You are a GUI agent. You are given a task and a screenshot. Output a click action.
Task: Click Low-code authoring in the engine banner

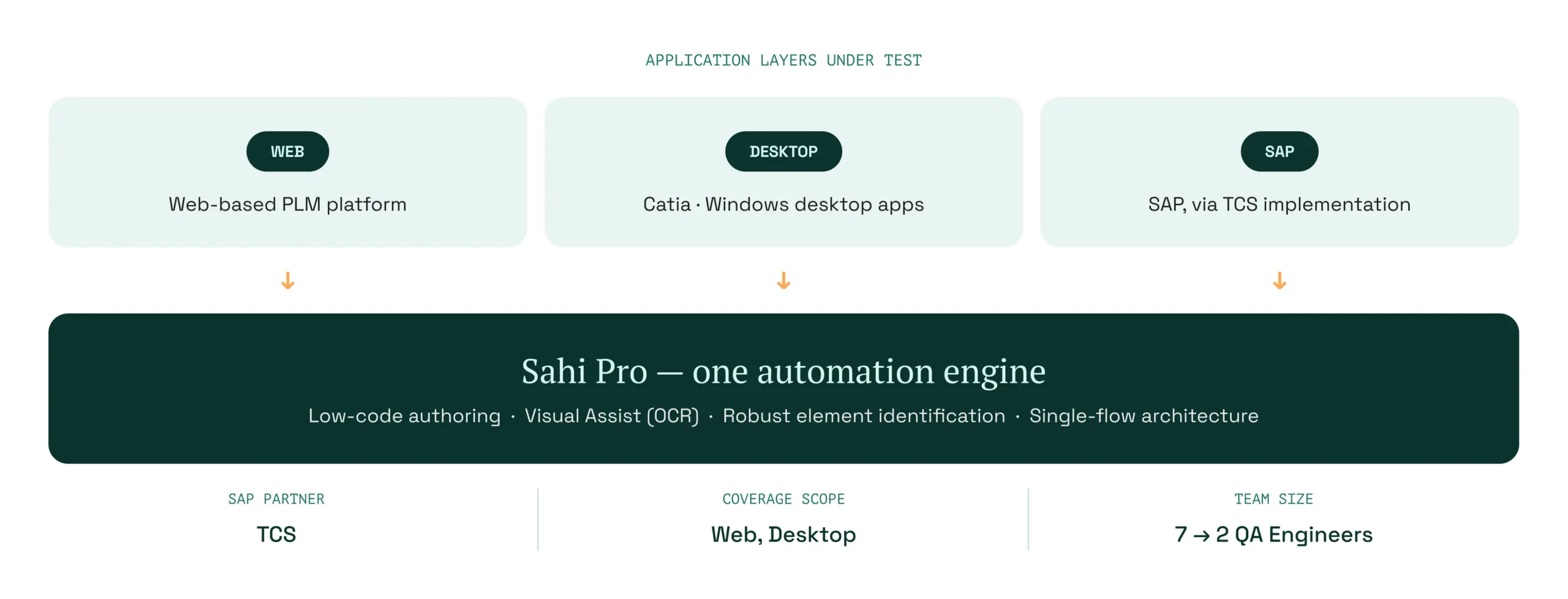coord(404,416)
